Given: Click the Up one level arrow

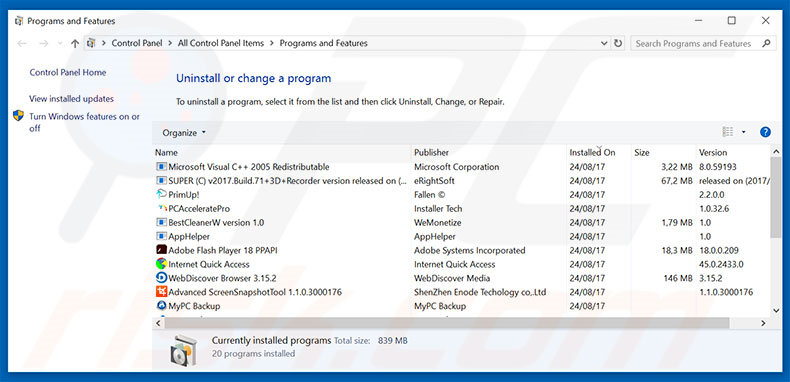Looking at the screenshot, I should [75, 43].
